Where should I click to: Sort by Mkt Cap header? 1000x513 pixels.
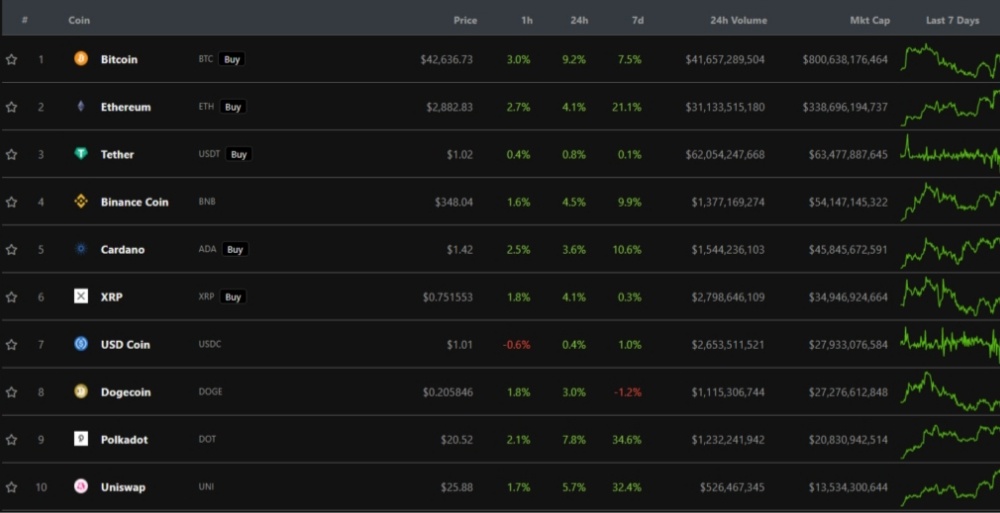click(870, 20)
